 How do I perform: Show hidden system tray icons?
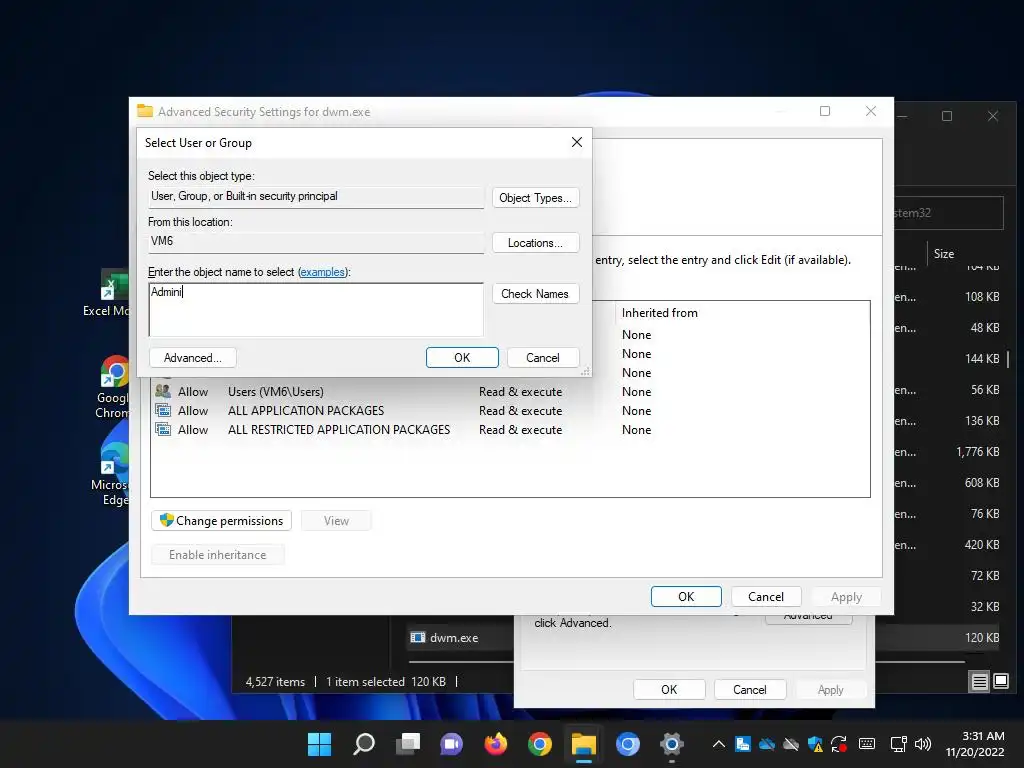(x=718, y=744)
